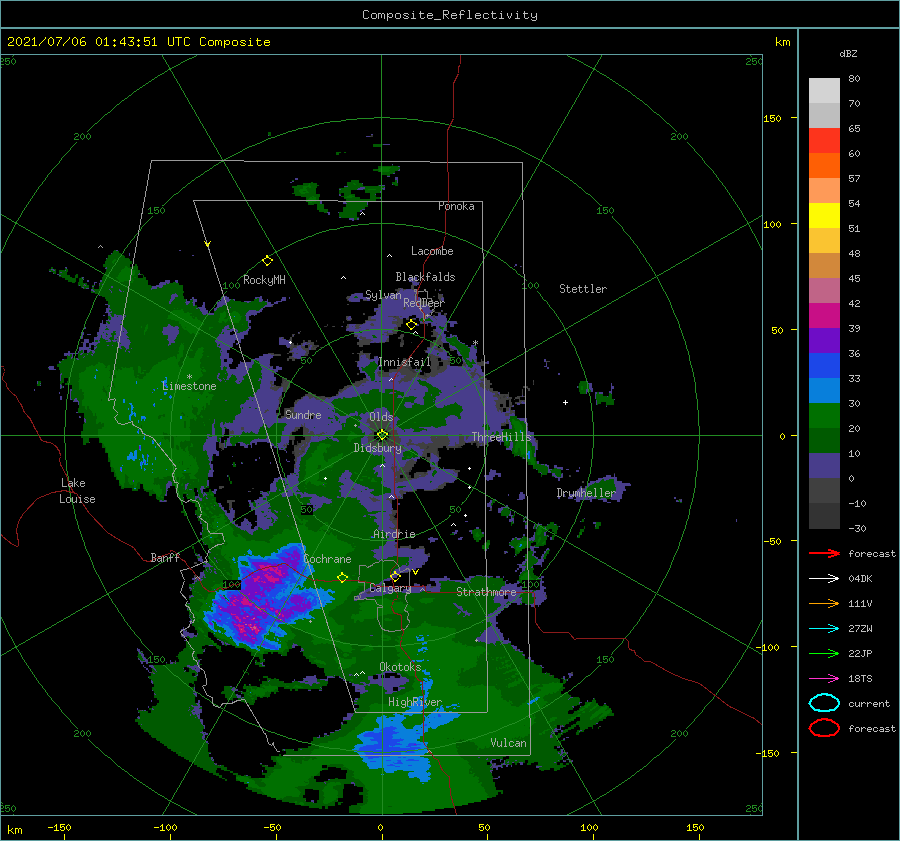Click the cyan current ellipse legend icon
The width and height of the screenshot is (900, 841).
pos(824,703)
